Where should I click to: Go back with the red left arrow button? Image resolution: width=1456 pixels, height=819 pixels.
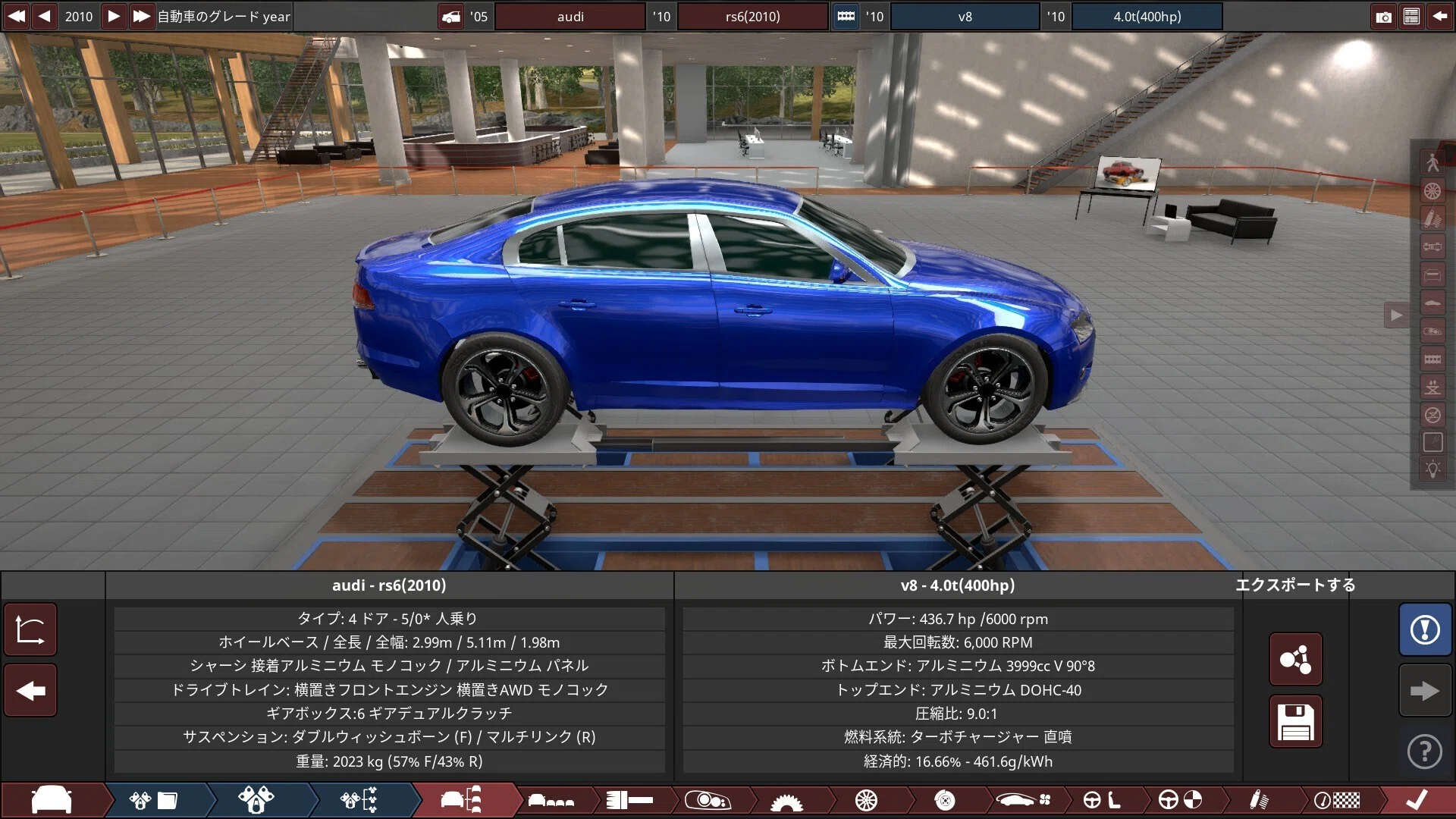(30, 691)
